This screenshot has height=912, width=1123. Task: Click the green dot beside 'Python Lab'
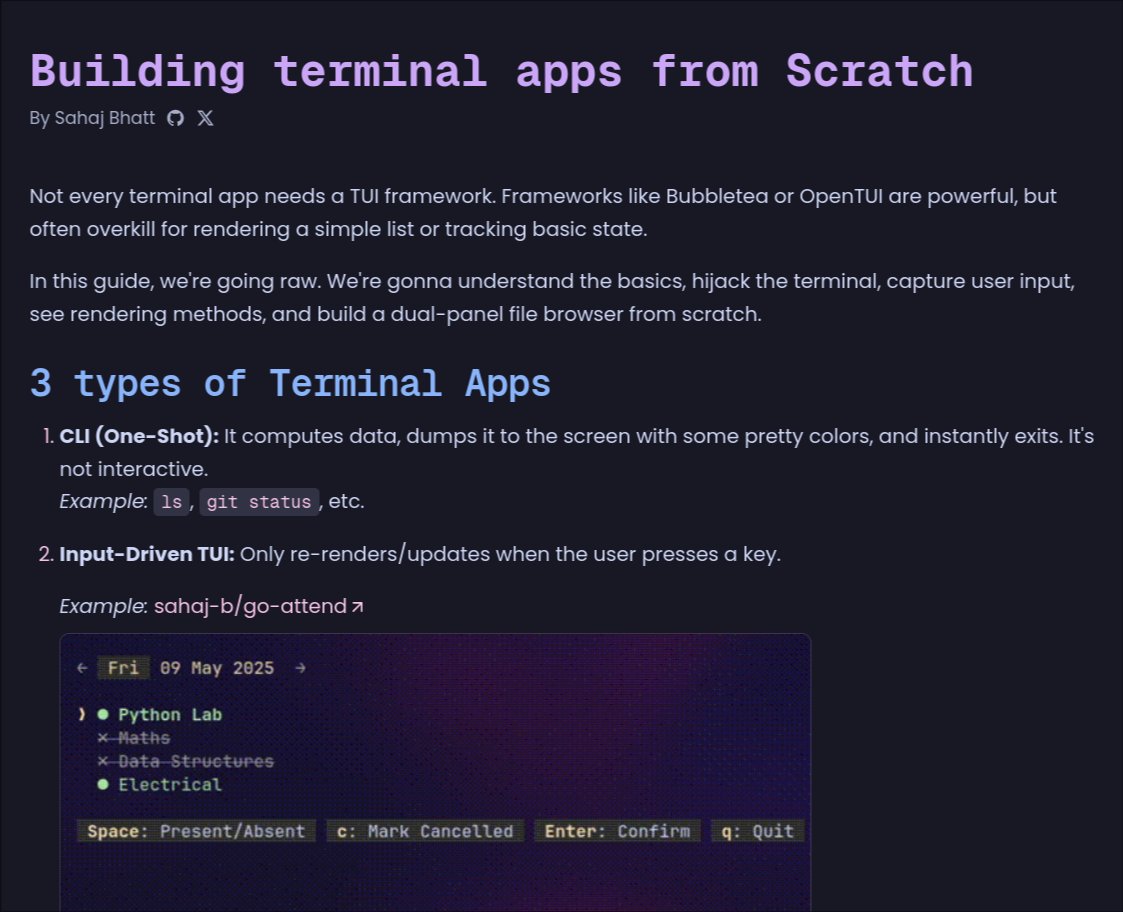[x=103, y=715]
